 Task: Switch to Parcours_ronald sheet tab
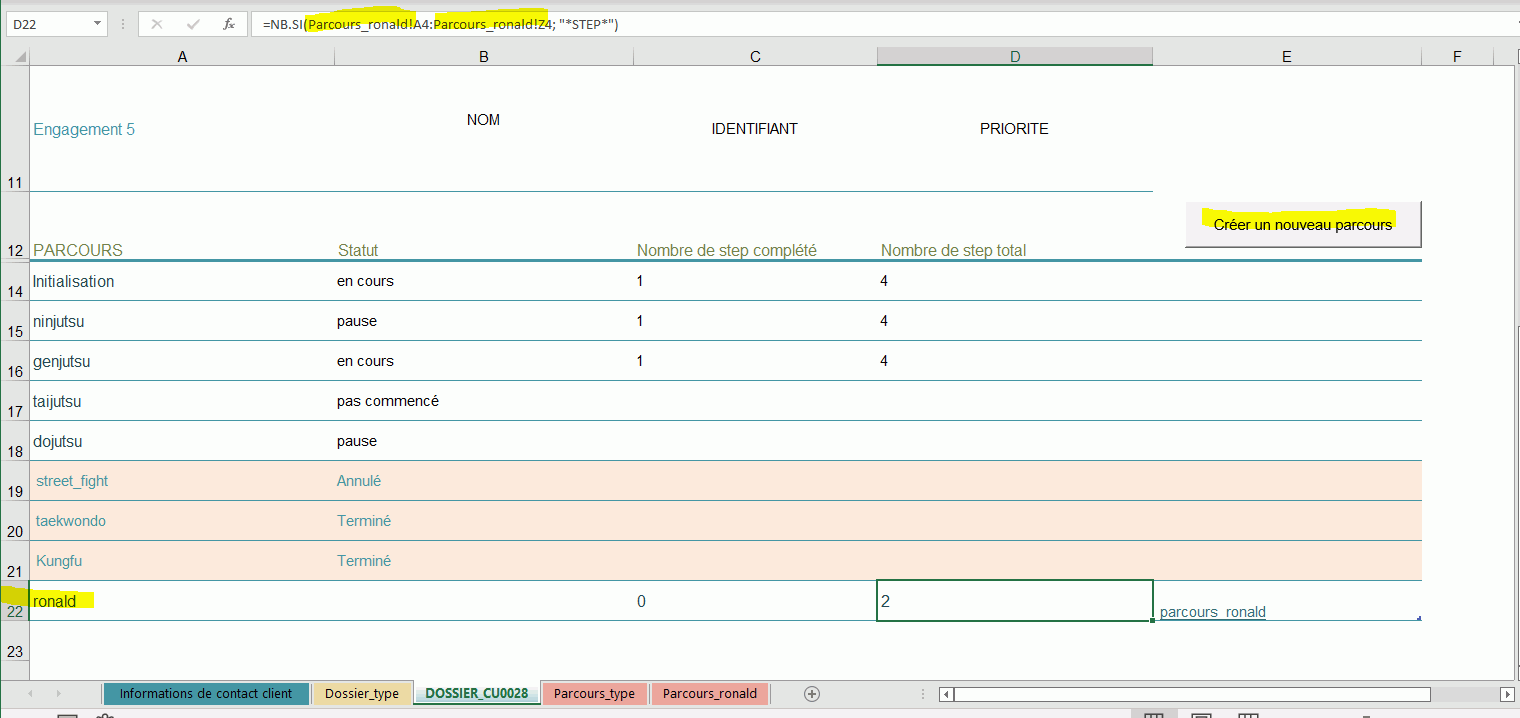pos(709,694)
